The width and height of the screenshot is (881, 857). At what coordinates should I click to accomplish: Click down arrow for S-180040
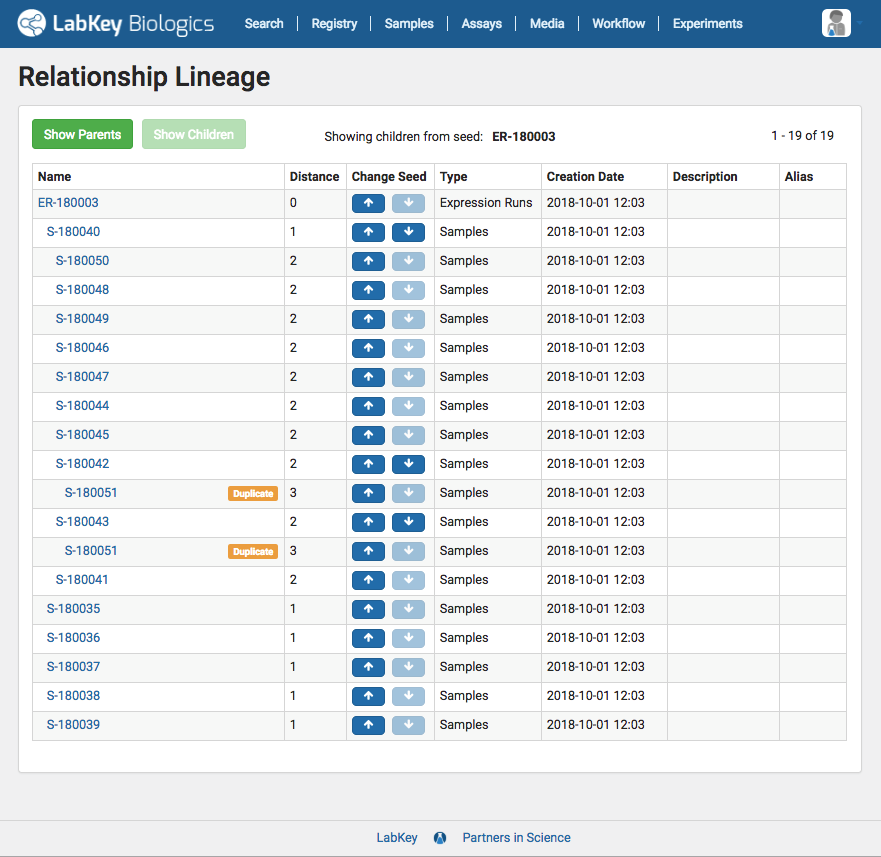(408, 232)
